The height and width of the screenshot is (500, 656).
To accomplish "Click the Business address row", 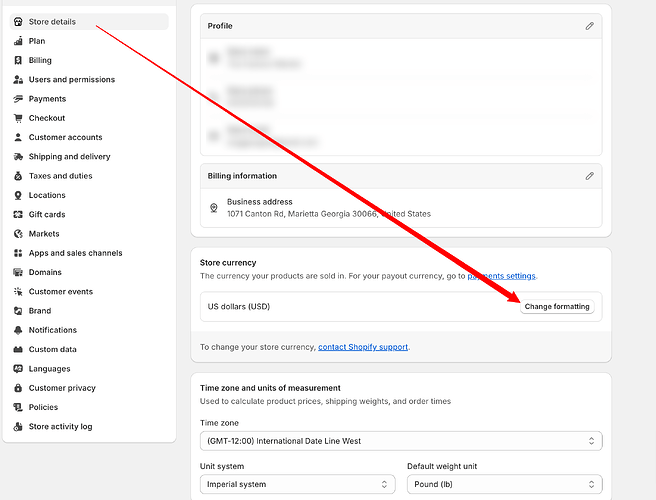I will click(328, 208).
